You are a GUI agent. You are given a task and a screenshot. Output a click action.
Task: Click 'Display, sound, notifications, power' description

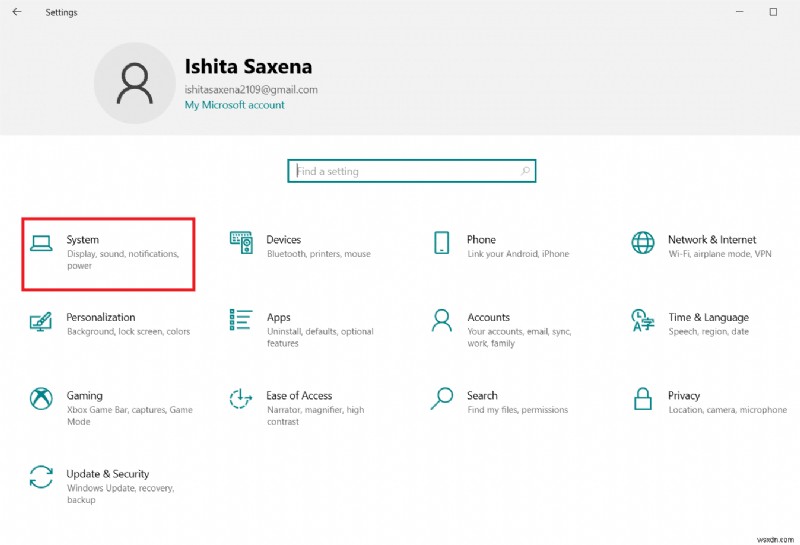pos(123,259)
